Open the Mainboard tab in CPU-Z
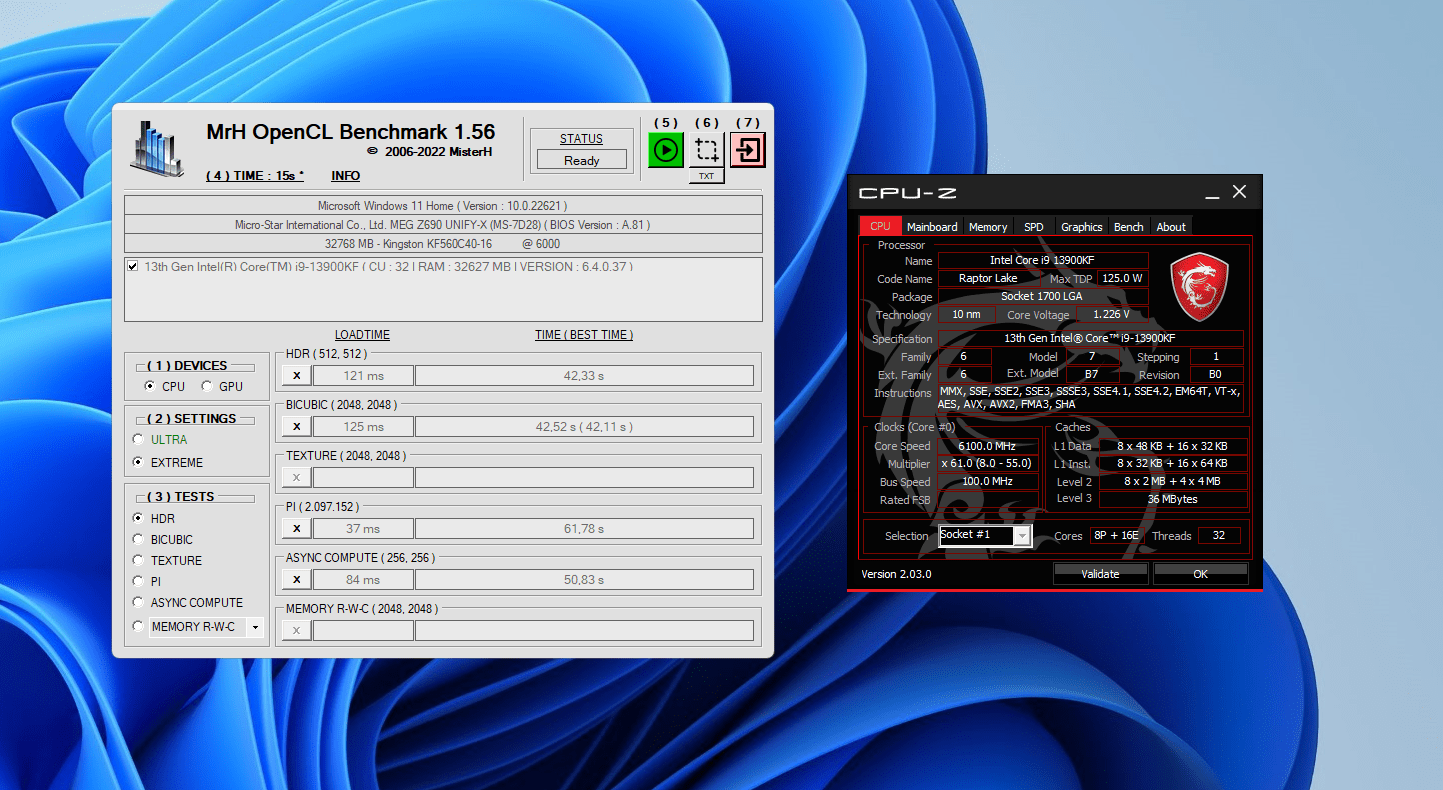The height and width of the screenshot is (790, 1443). [932, 227]
